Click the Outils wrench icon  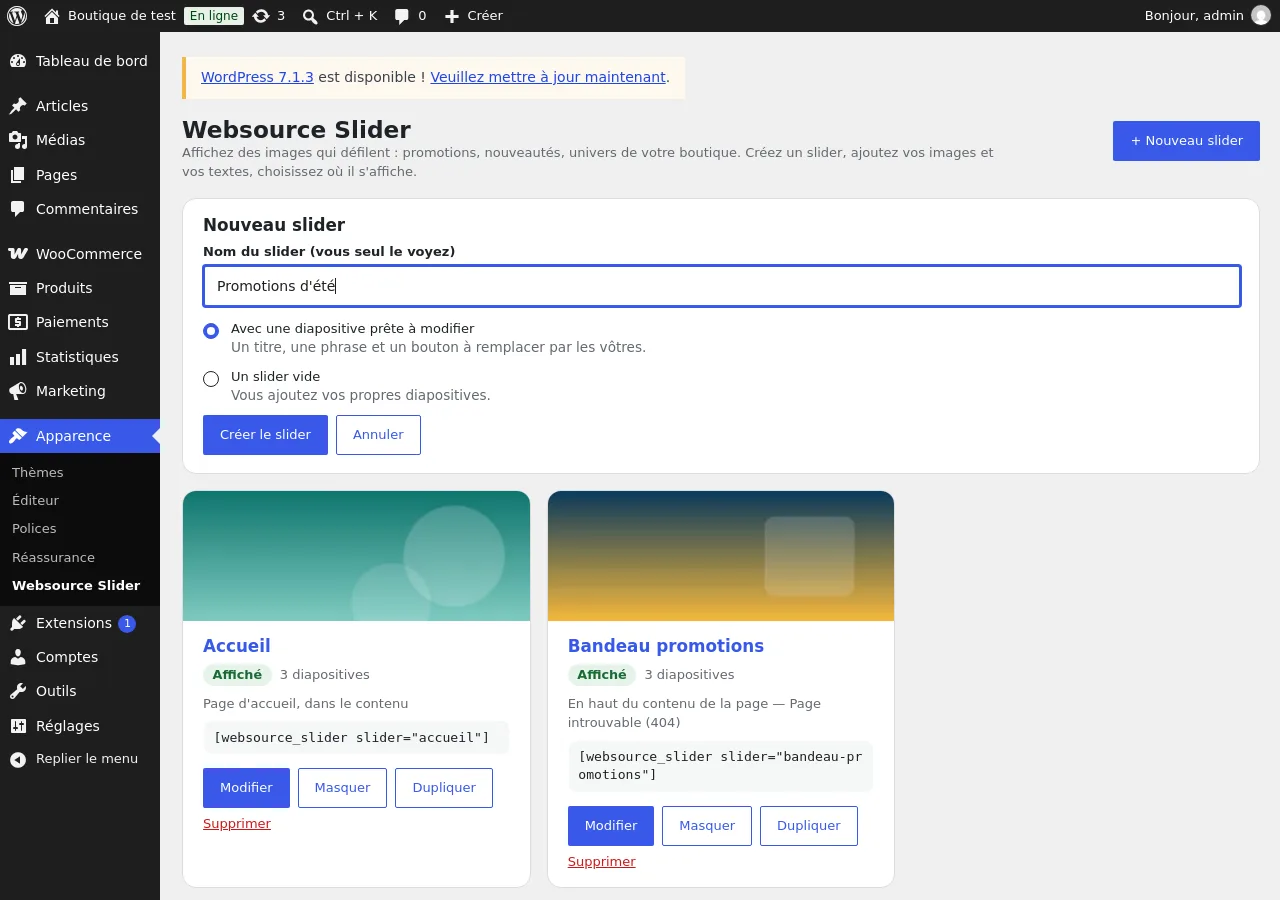click(x=18, y=691)
